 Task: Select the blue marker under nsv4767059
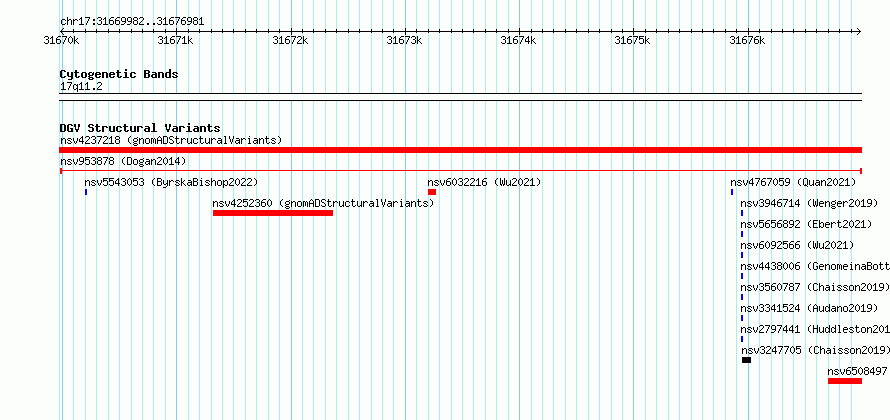click(x=732, y=192)
